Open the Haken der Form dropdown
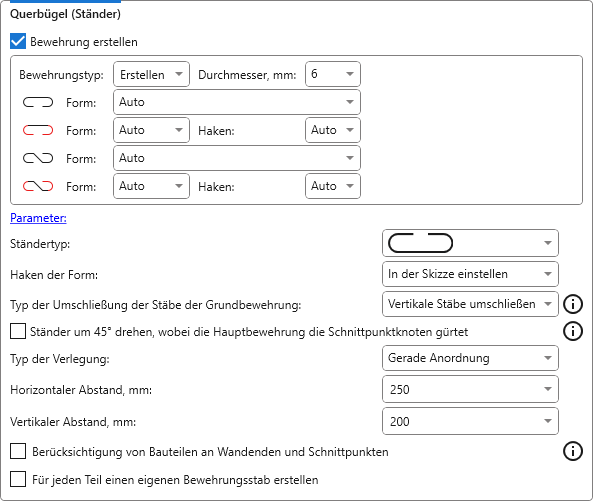Image resolution: width=593 pixels, height=501 pixels. pos(470,274)
